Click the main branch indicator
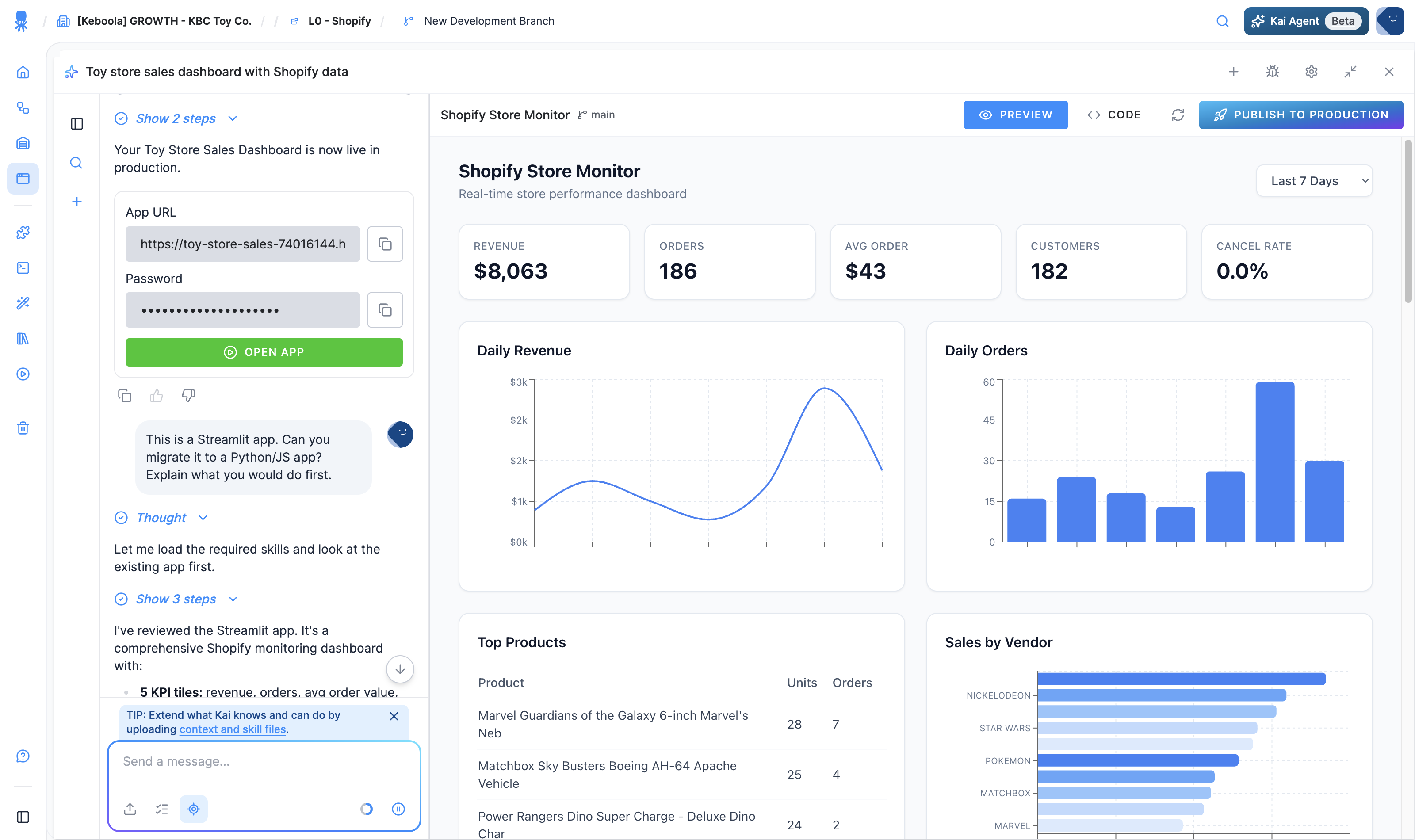Image resolution: width=1415 pixels, height=840 pixels. (x=596, y=115)
